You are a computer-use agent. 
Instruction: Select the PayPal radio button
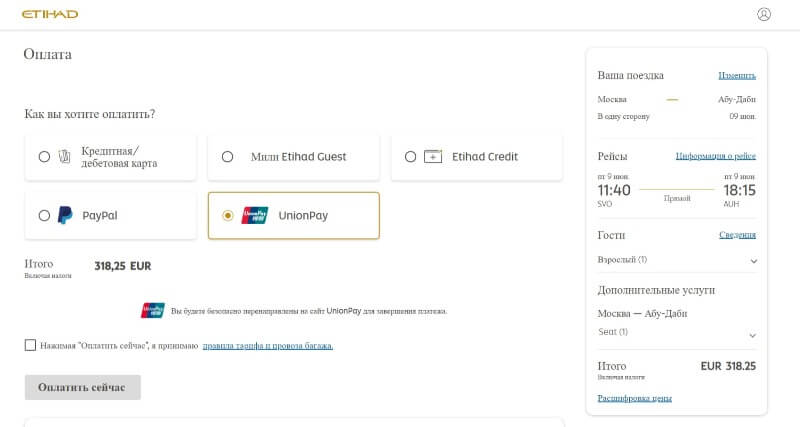pos(44,215)
